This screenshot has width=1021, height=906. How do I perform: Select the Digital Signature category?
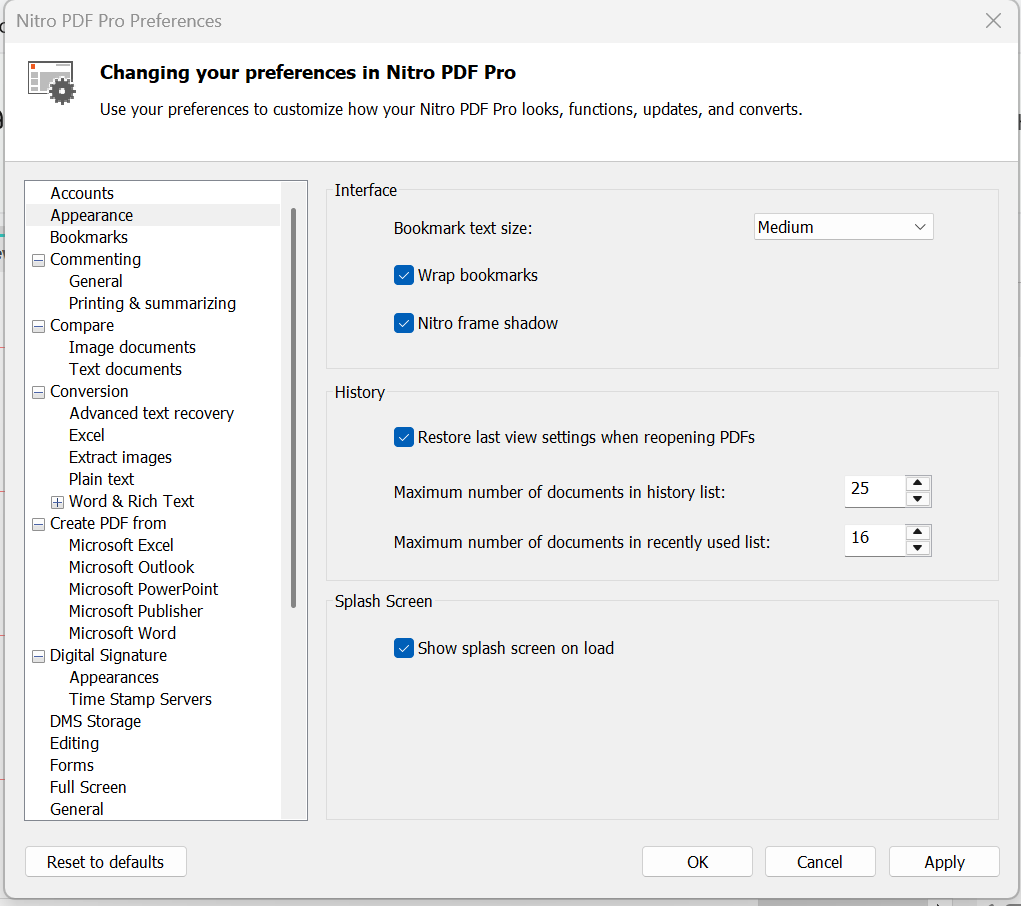coord(108,656)
